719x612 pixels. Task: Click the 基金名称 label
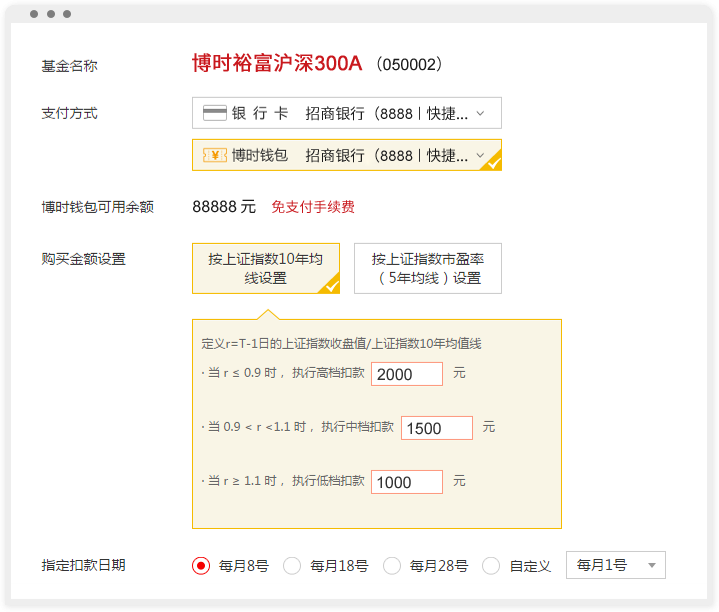point(69,66)
